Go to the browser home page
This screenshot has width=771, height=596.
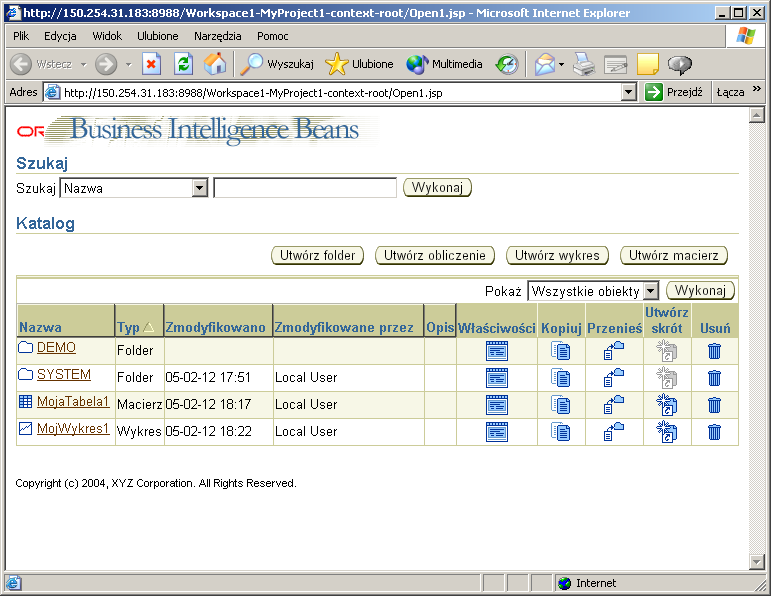pos(215,64)
